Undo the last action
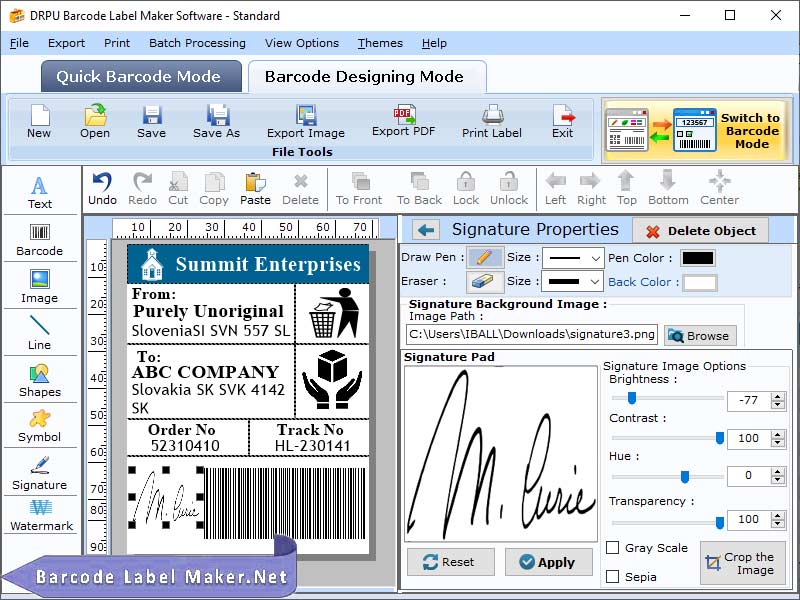Image resolution: width=800 pixels, height=600 pixels. click(x=103, y=189)
